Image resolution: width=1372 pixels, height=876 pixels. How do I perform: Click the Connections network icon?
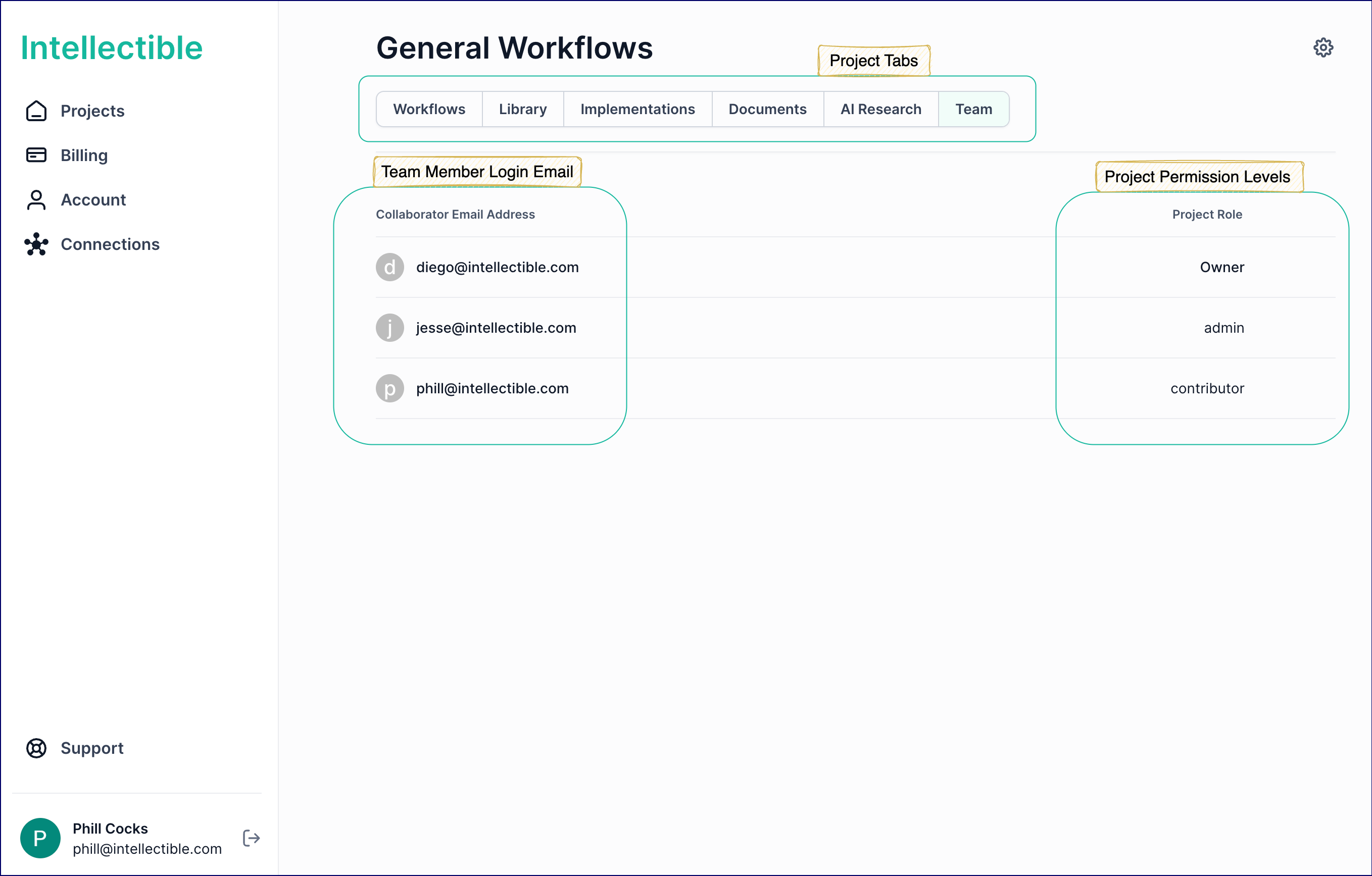coord(36,244)
